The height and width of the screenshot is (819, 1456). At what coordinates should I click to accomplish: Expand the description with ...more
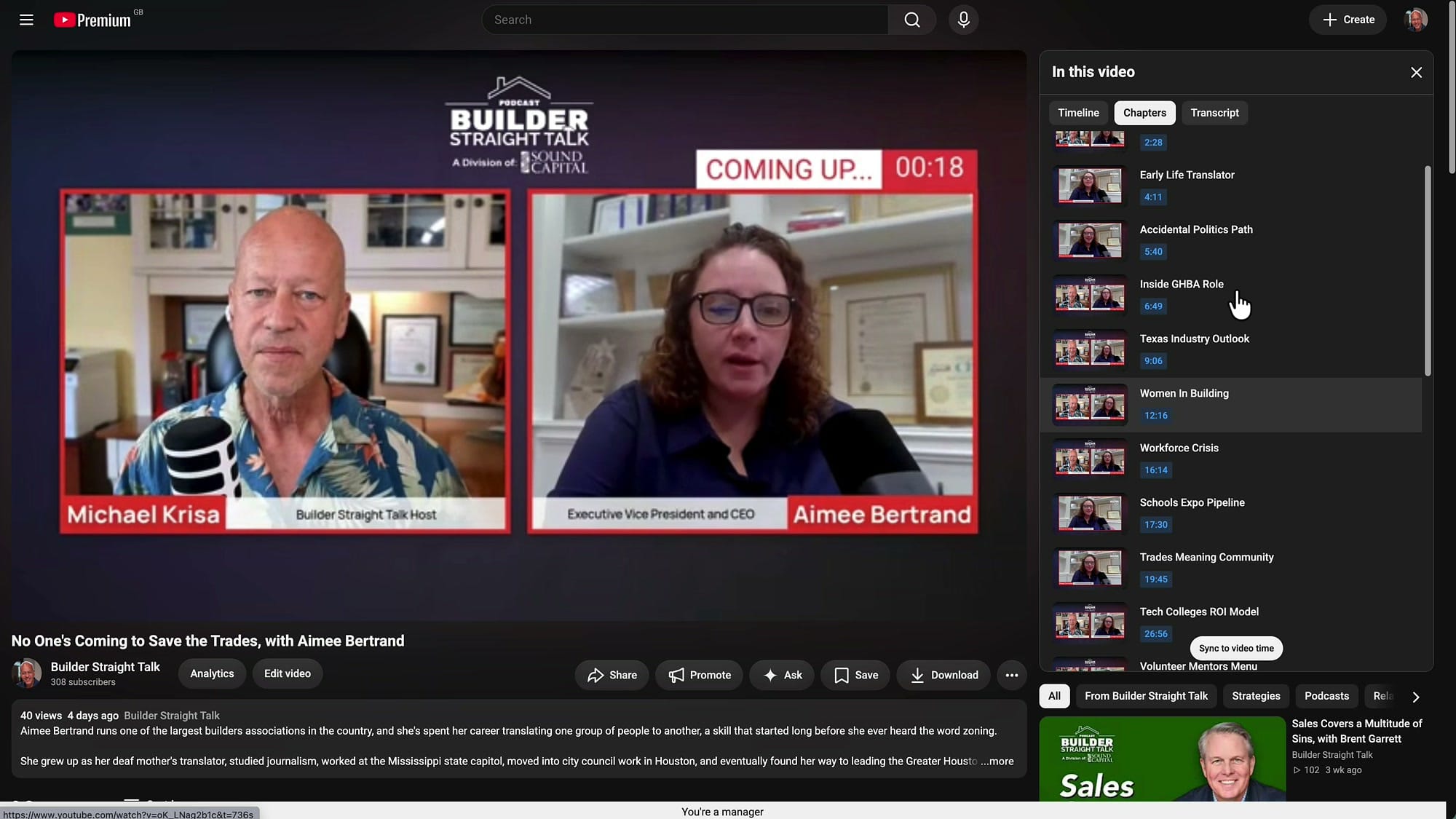(997, 761)
